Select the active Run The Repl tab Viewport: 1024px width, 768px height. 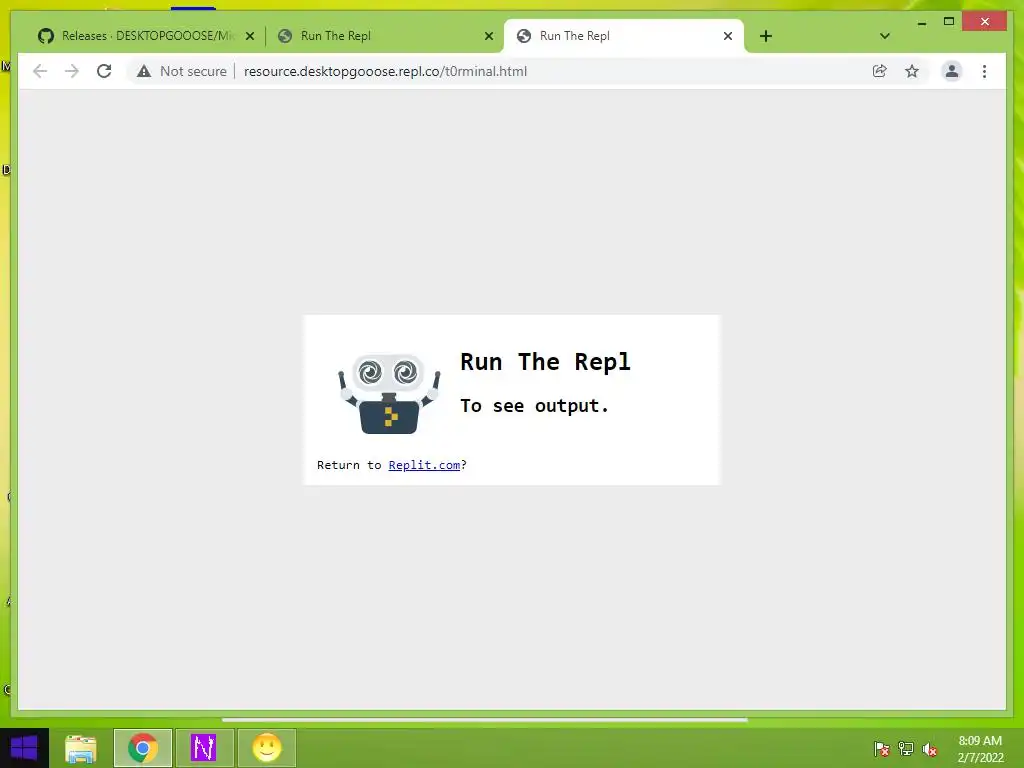pos(624,36)
